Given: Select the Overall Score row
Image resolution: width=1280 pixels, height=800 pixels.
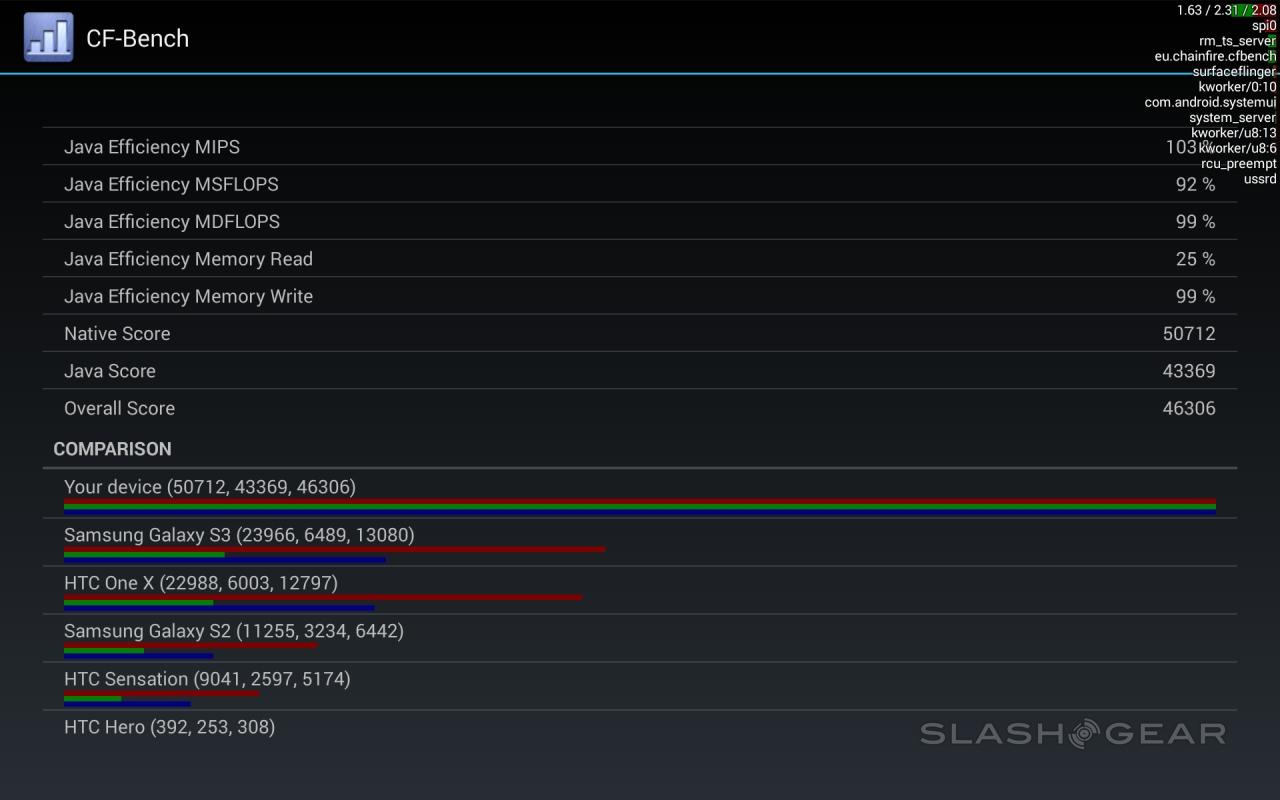Looking at the screenshot, I should pyautogui.click(x=638, y=408).
